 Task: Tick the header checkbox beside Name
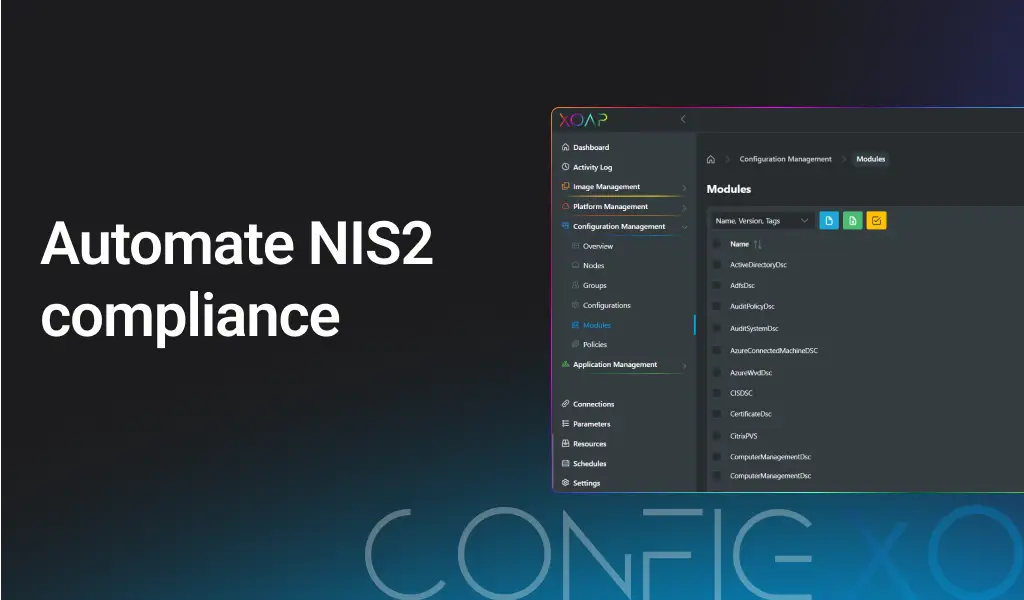tap(717, 244)
